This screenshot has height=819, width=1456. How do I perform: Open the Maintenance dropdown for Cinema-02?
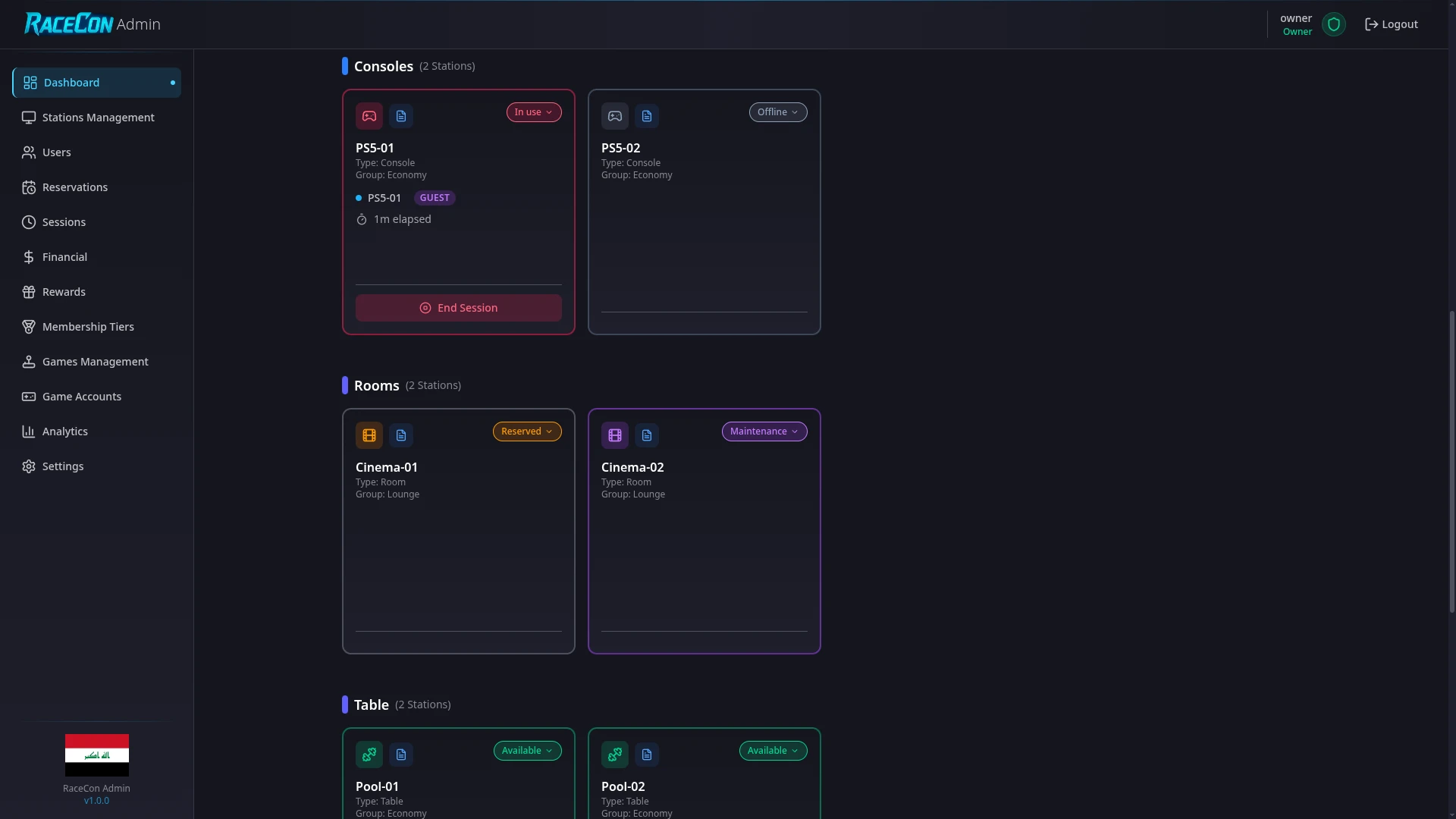pos(764,431)
